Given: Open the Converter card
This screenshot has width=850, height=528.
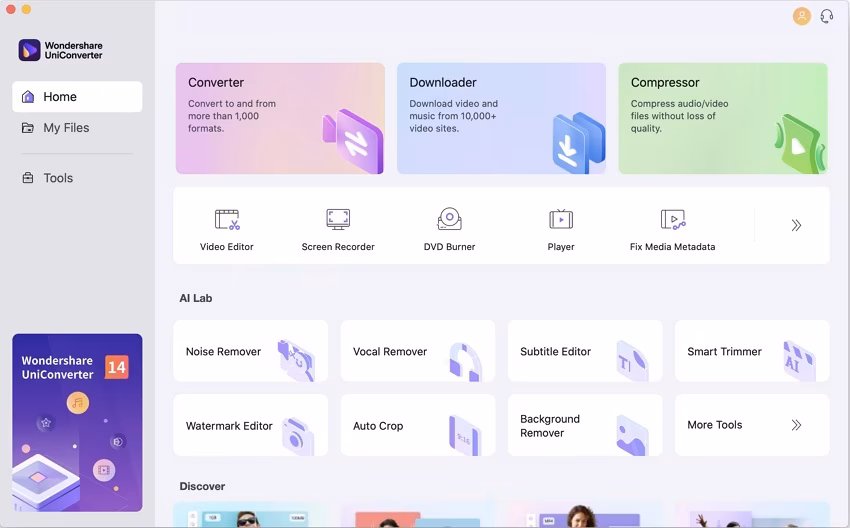Looking at the screenshot, I should (280, 118).
